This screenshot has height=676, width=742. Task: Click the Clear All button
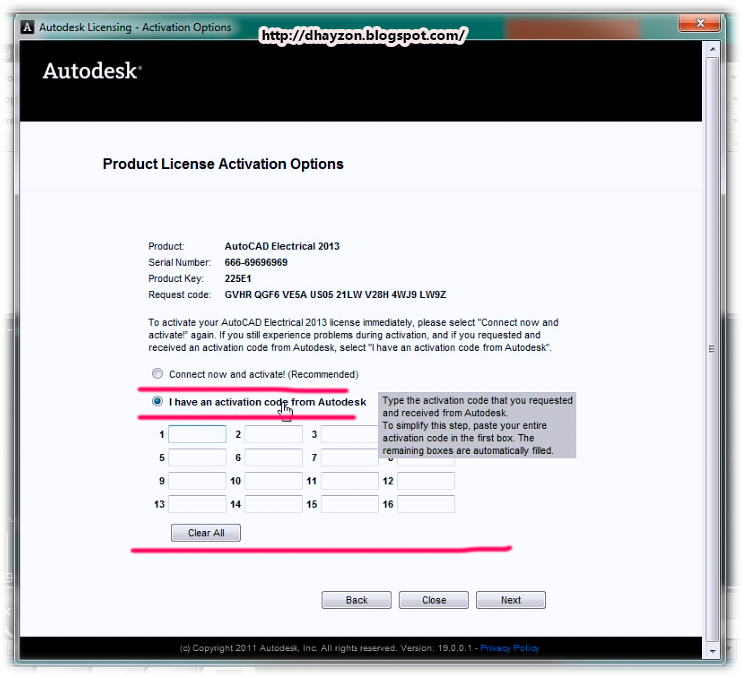206,533
